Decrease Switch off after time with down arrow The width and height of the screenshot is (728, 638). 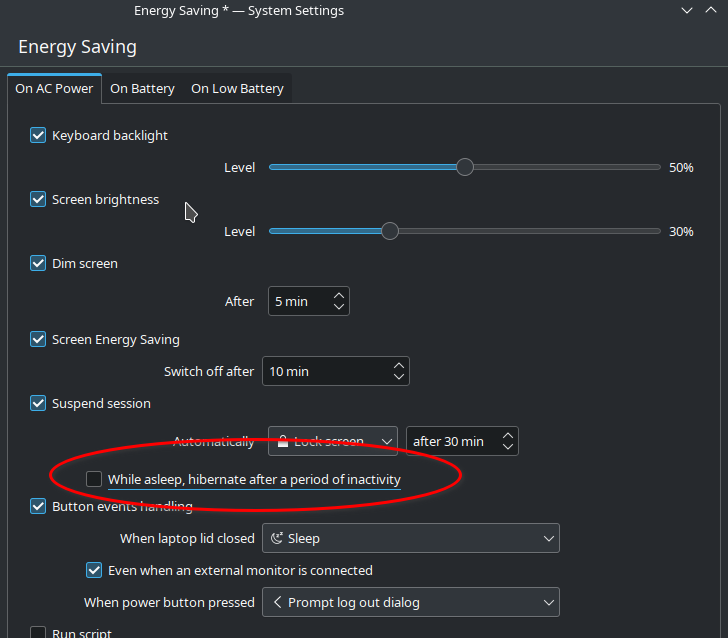399,377
